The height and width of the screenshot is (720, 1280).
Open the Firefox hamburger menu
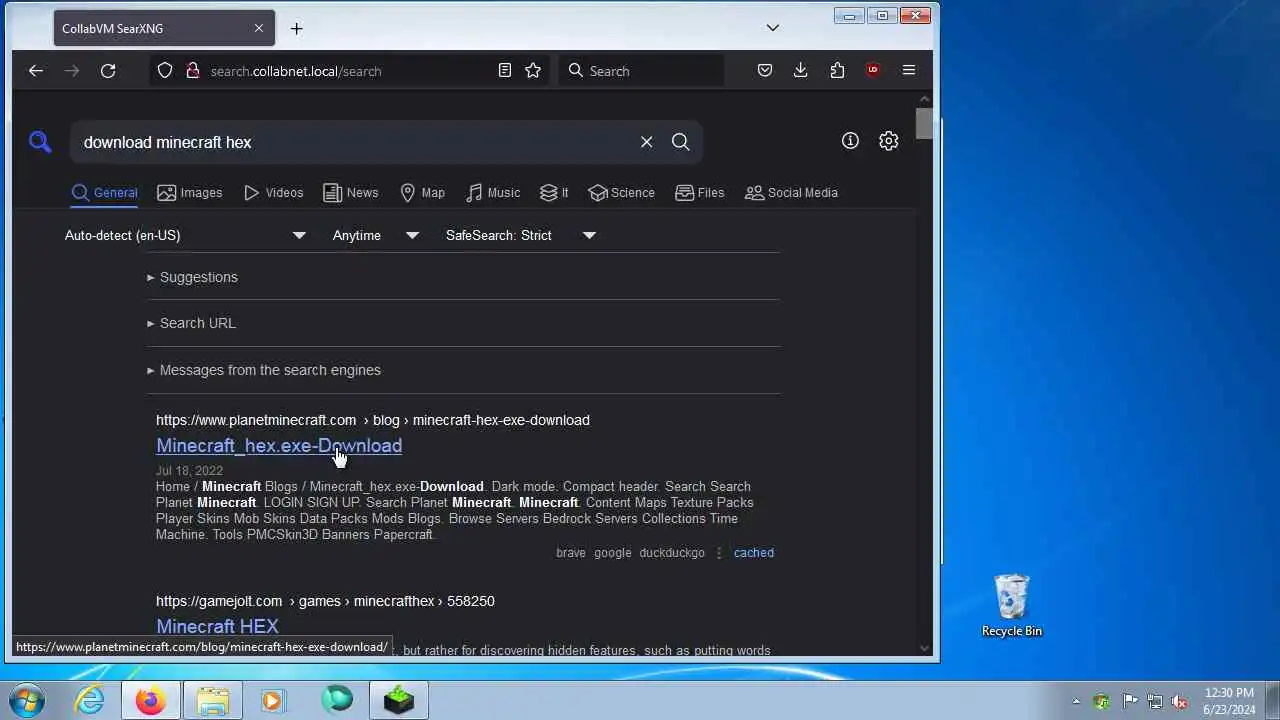[909, 71]
